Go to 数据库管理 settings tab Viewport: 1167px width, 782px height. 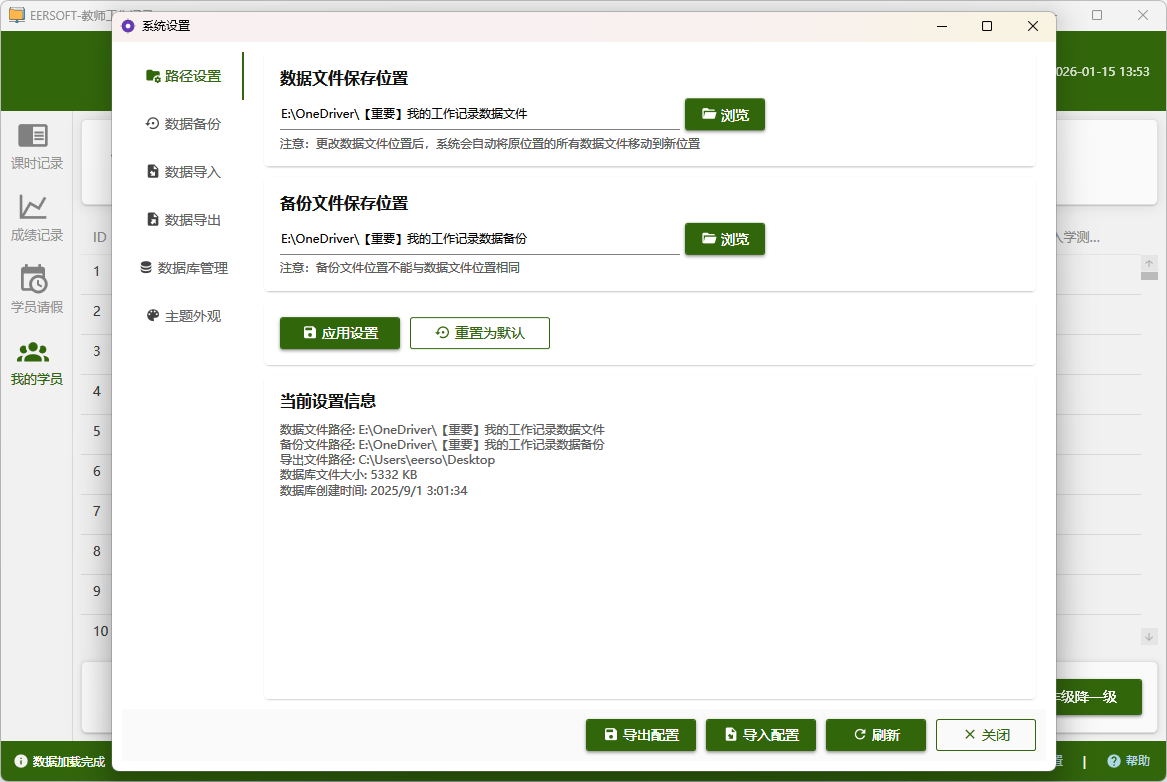coord(184,268)
